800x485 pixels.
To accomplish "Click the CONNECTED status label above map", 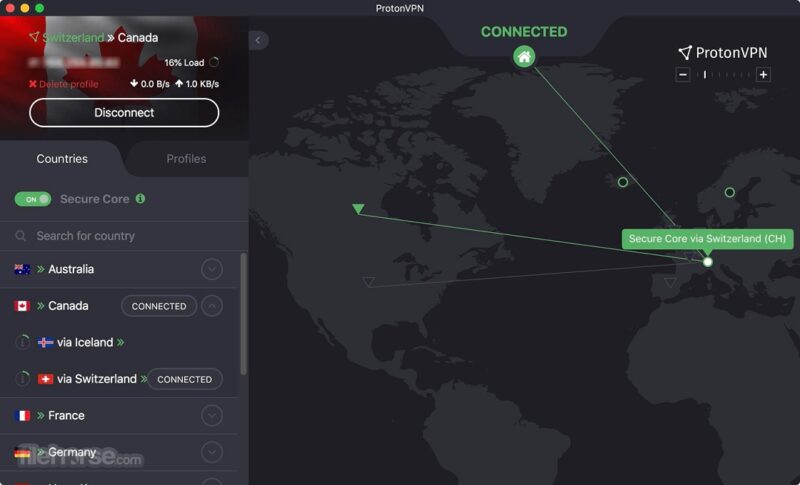I will (x=524, y=32).
